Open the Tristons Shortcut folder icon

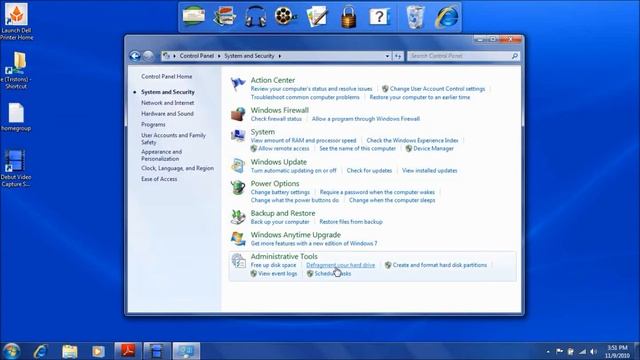pyautogui.click(x=16, y=70)
